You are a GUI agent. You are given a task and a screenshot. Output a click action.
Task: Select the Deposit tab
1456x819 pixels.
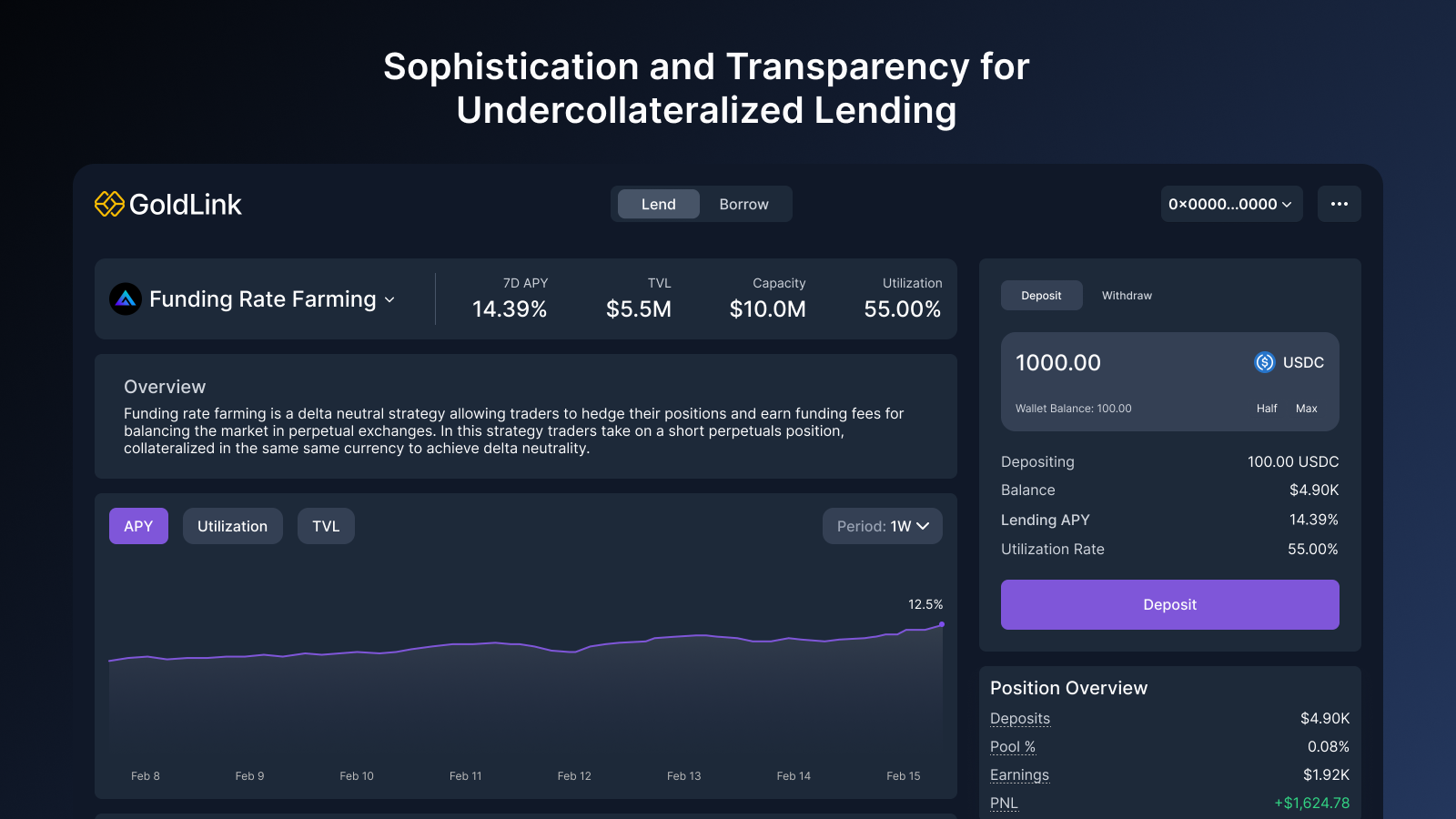coord(1041,295)
